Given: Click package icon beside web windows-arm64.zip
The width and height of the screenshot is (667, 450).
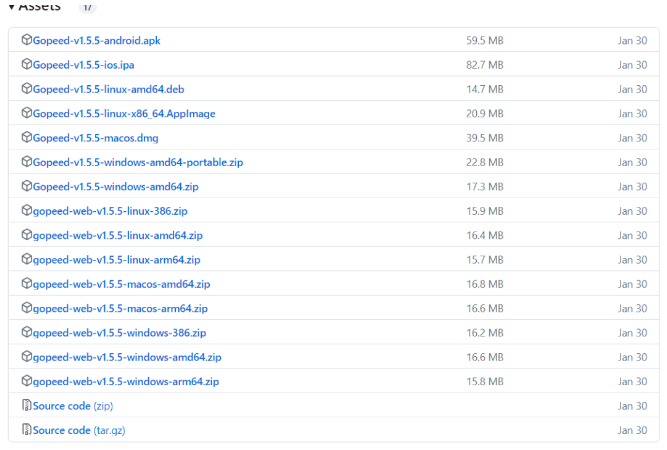Looking at the screenshot, I should [x=26, y=380].
